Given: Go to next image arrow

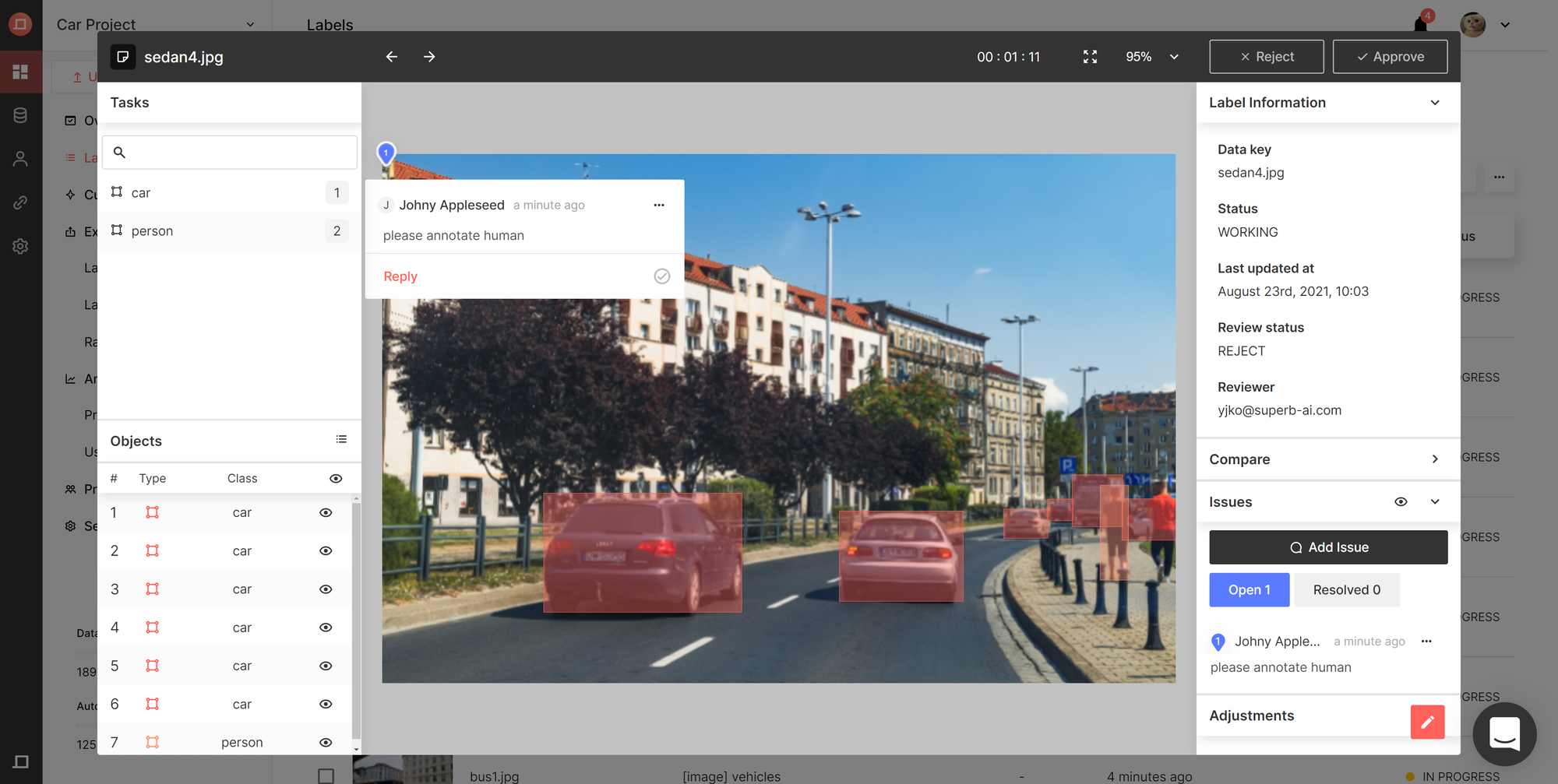Looking at the screenshot, I should tap(429, 57).
